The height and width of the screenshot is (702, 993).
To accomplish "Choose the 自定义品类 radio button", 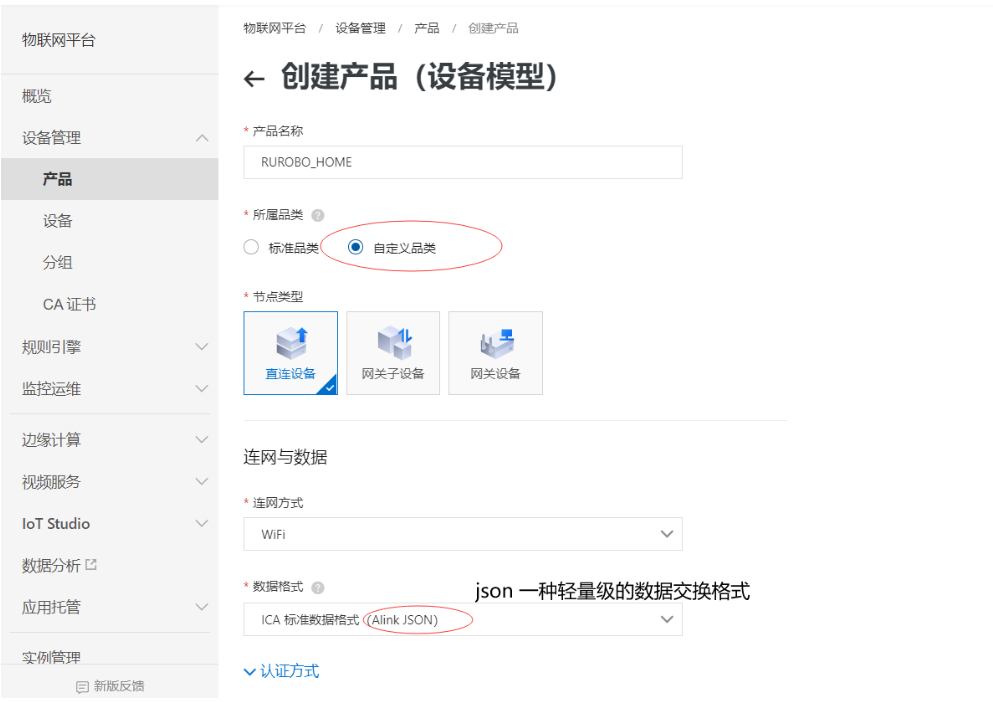I will [355, 247].
